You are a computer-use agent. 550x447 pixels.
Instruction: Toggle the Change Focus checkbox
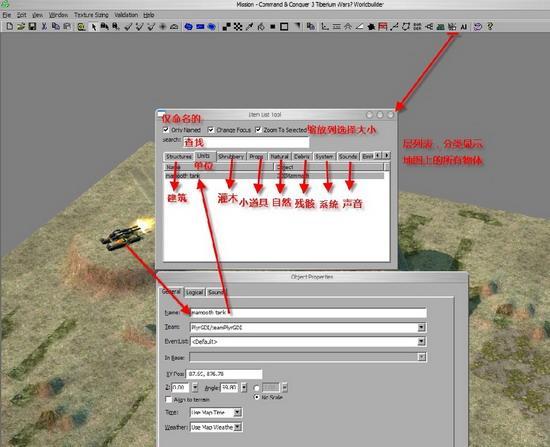(211, 130)
